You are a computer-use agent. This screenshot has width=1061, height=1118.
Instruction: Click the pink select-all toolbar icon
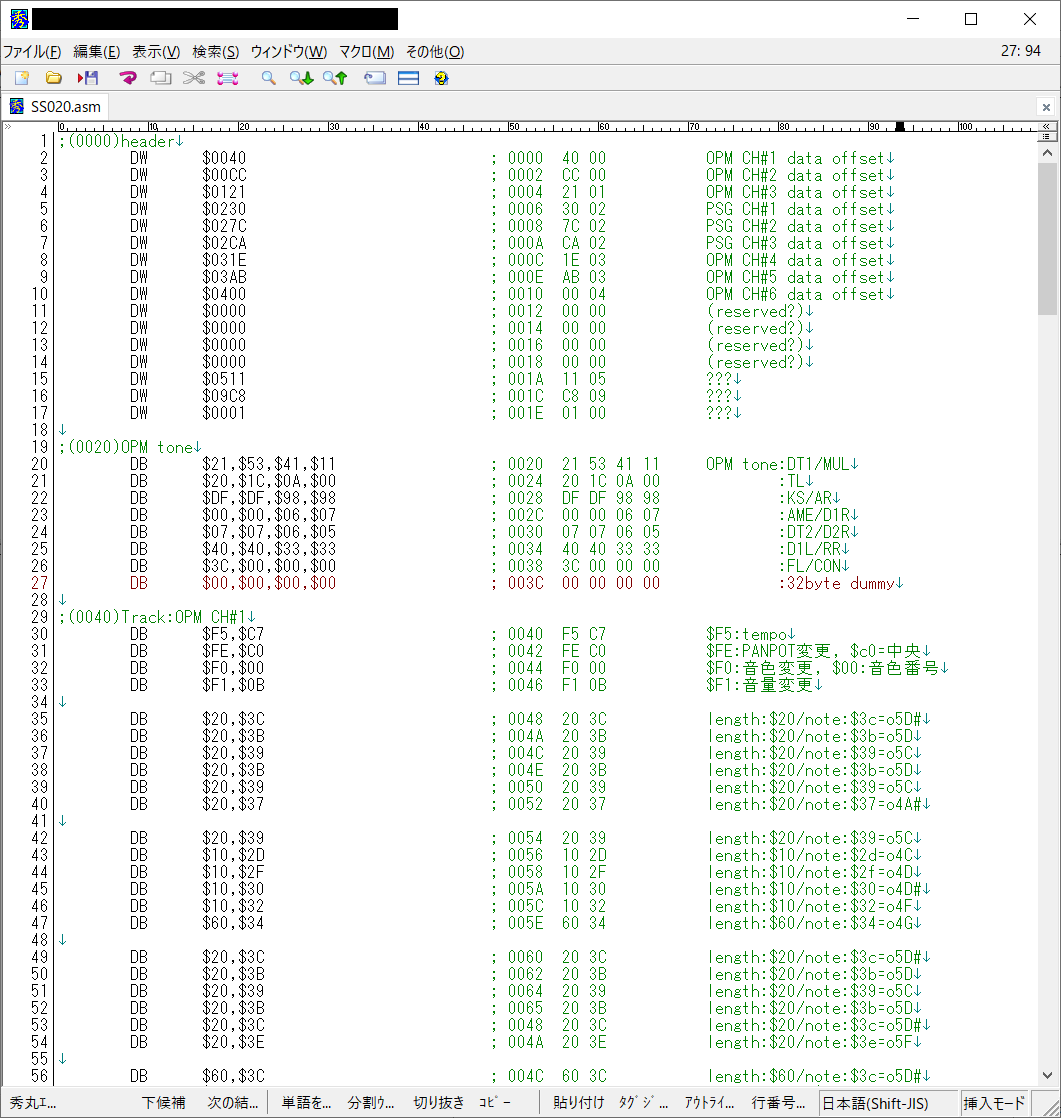[x=227, y=78]
